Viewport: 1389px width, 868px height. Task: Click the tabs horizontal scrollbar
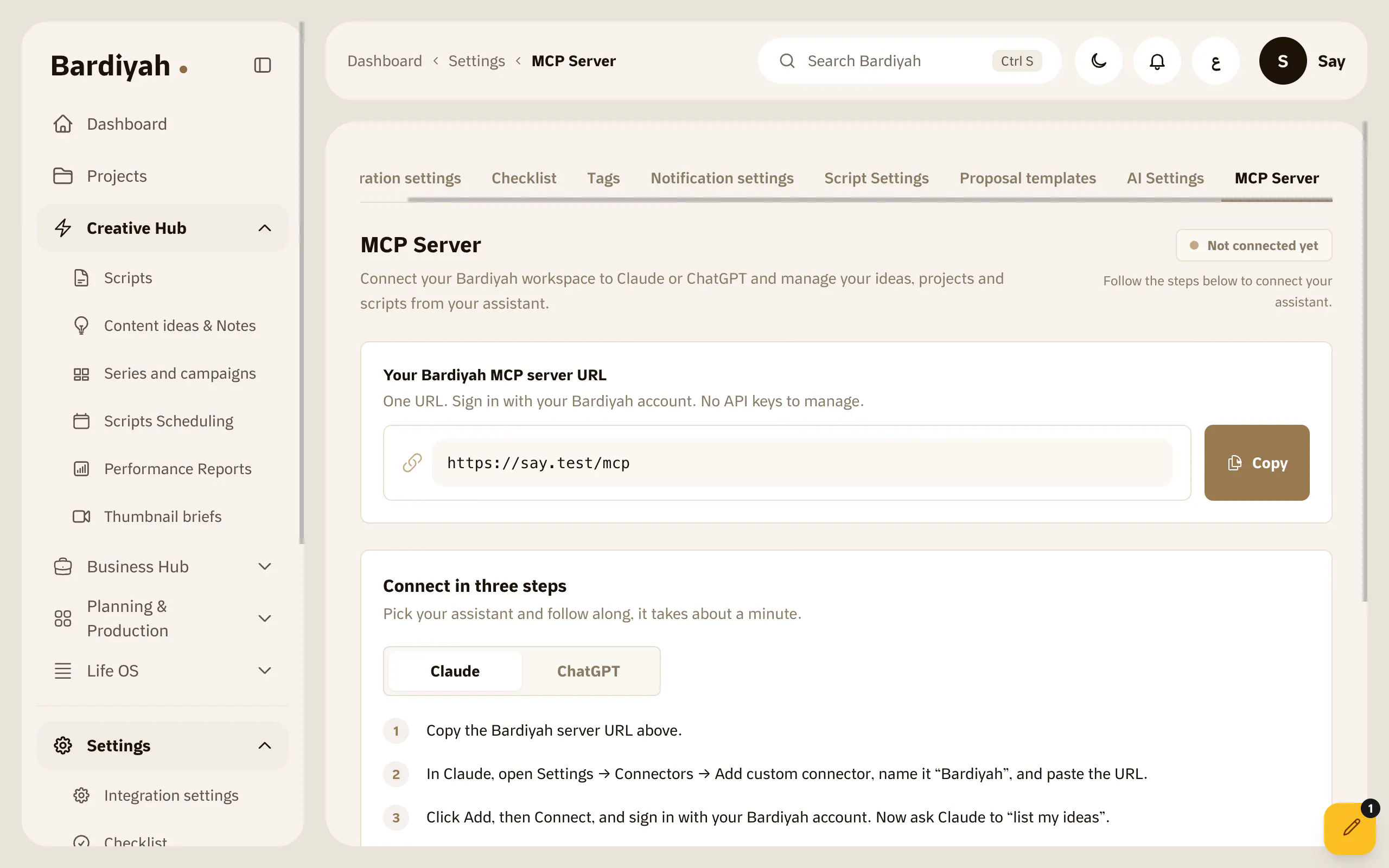click(x=870, y=200)
